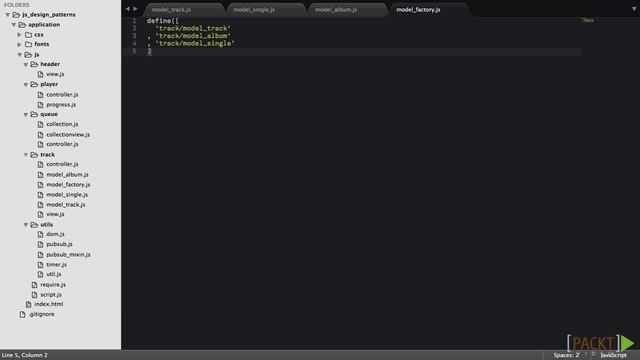Click the player folder icon
The width and height of the screenshot is (640, 360).
coord(34,84)
